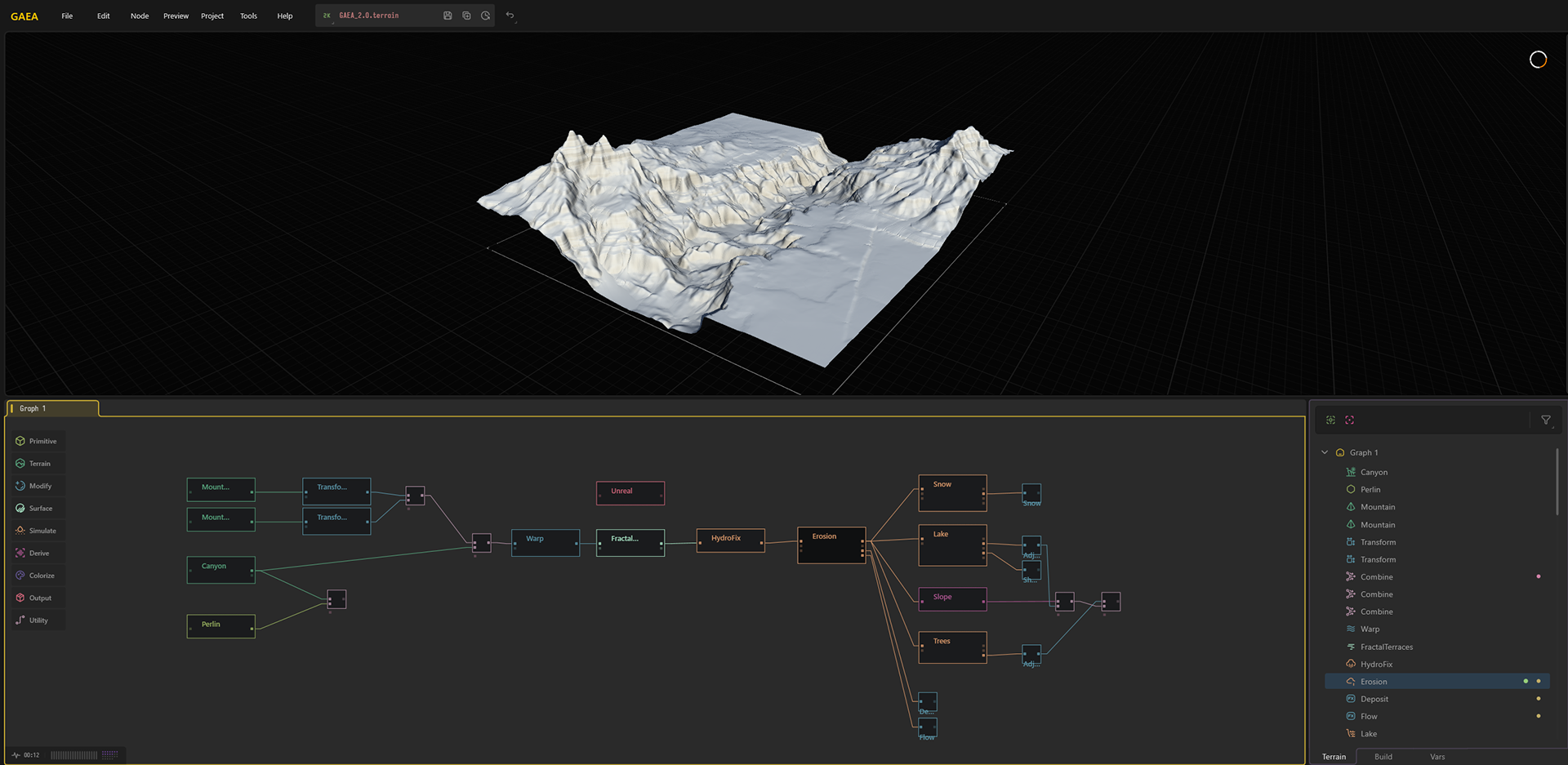
Task: Open the File menu
Action: tap(67, 16)
